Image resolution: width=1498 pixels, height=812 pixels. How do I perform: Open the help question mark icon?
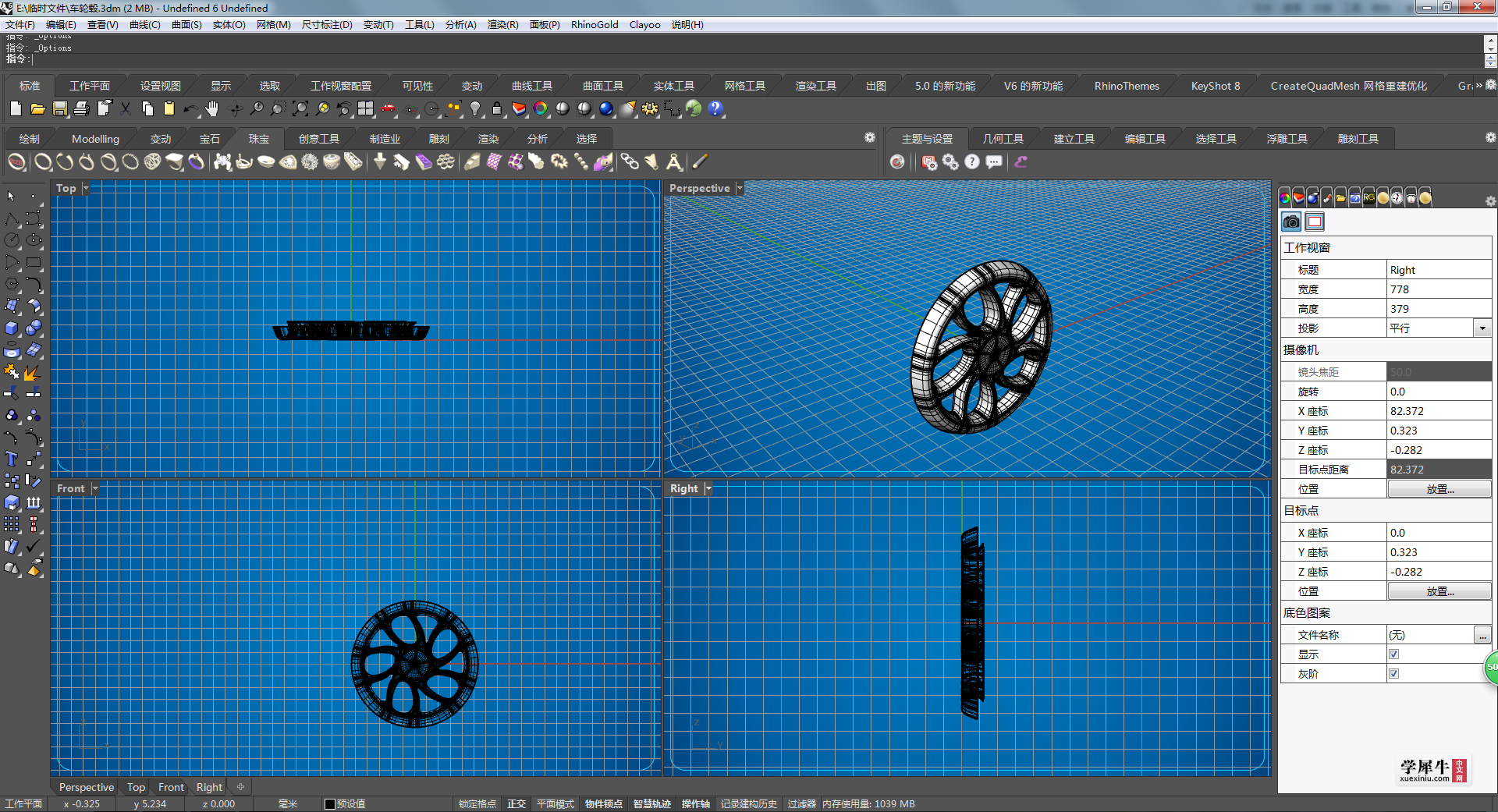(x=715, y=109)
